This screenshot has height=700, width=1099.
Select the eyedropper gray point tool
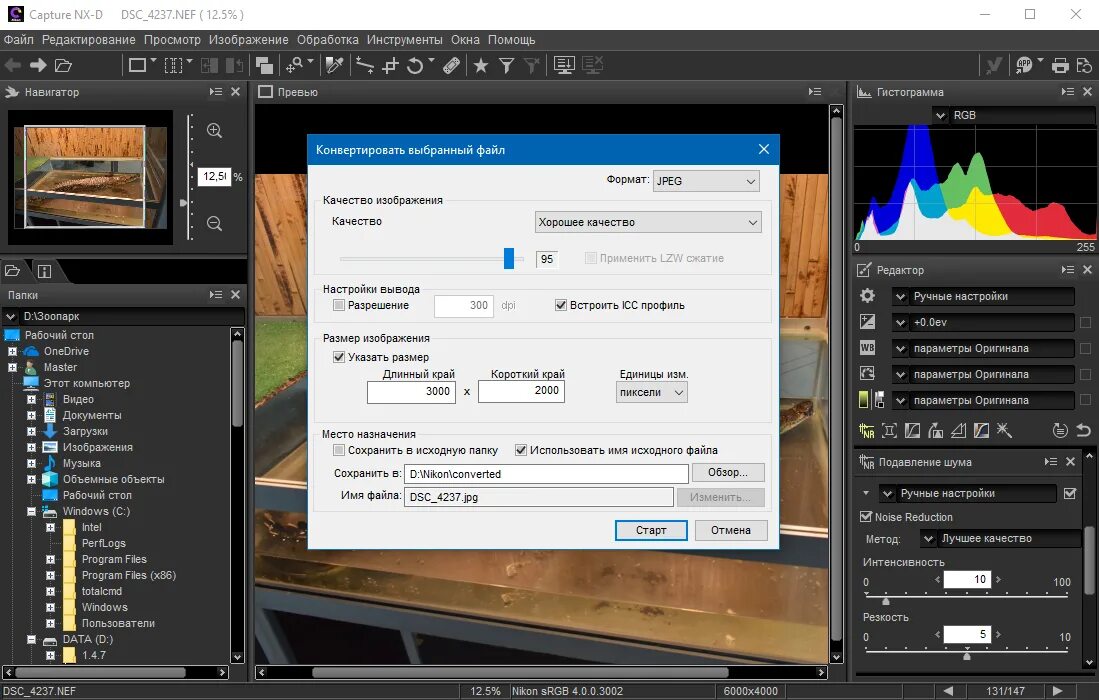tap(334, 66)
